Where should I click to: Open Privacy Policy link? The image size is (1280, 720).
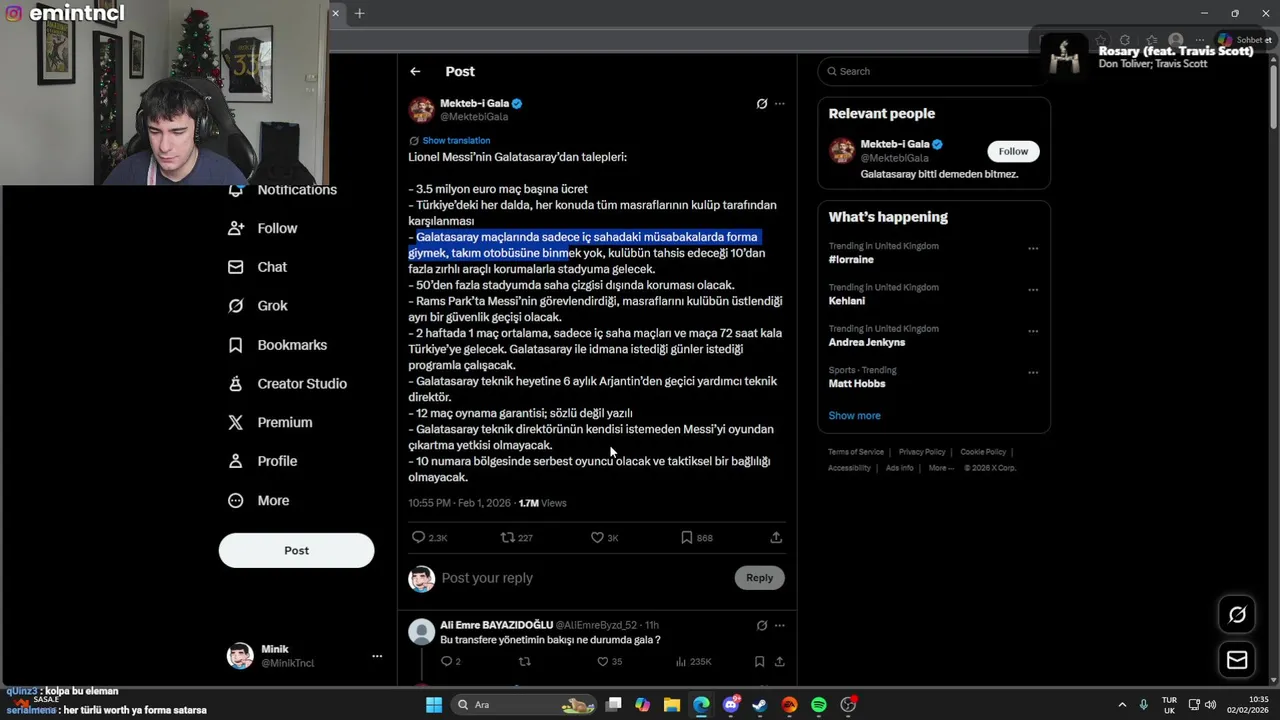pos(922,452)
